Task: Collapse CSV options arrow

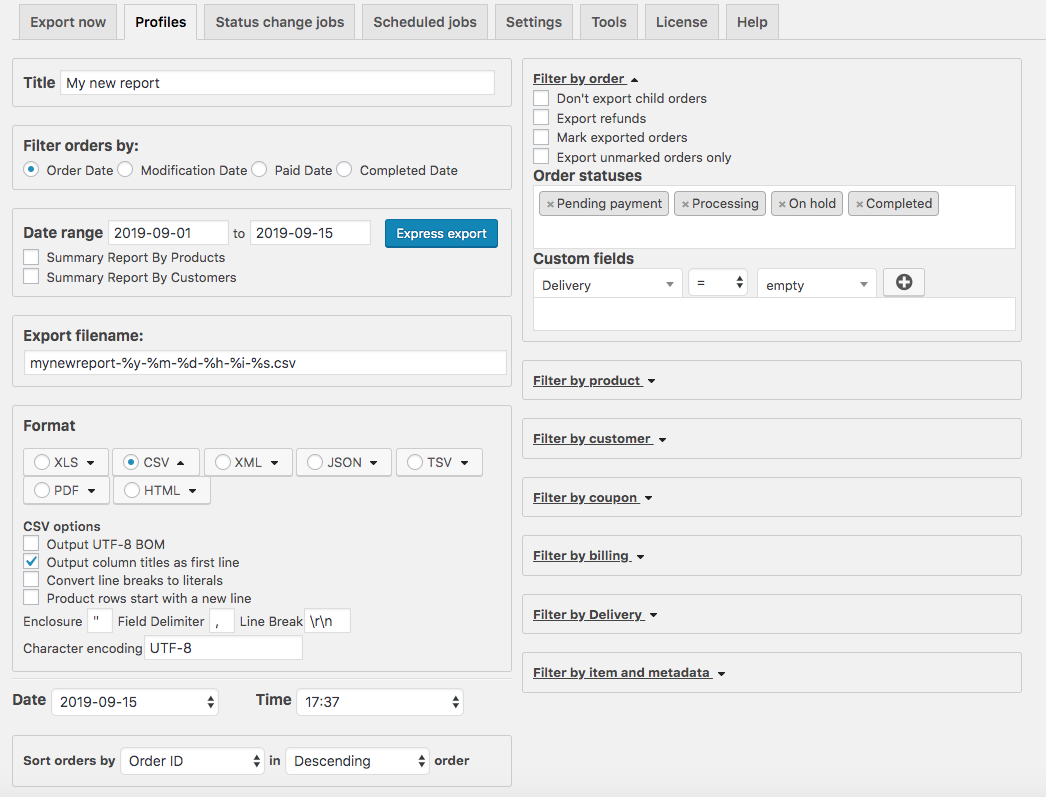Action: (x=181, y=463)
